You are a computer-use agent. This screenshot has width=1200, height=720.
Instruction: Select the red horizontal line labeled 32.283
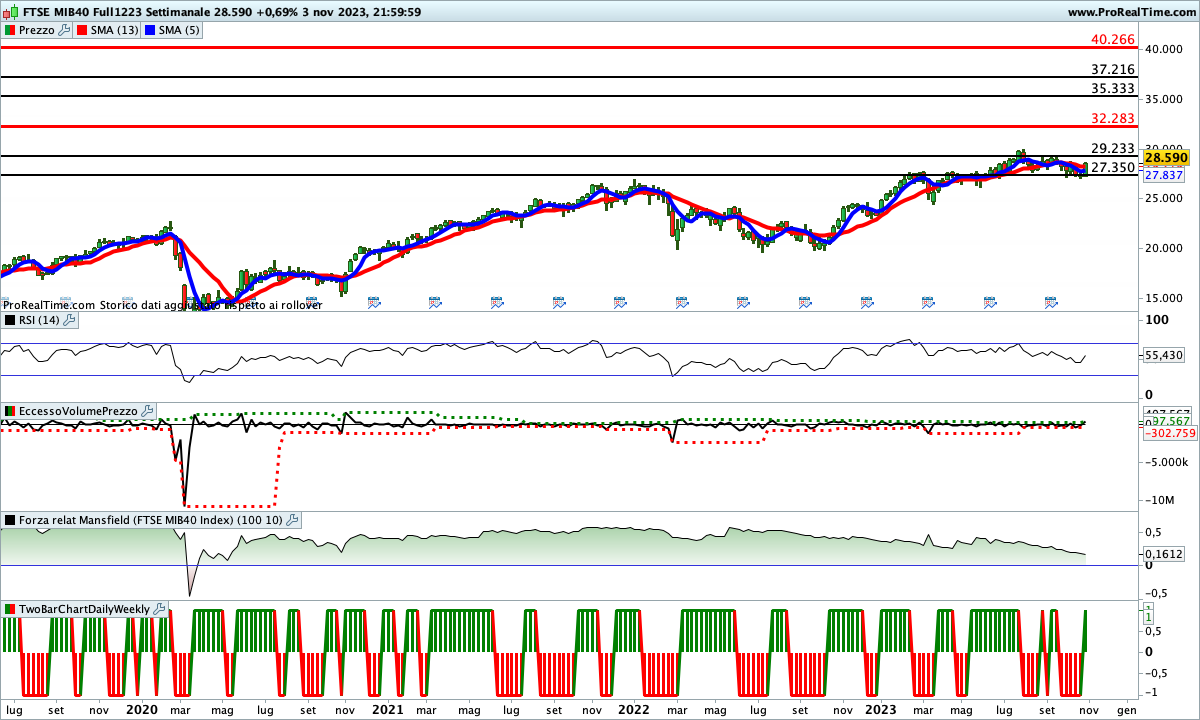(x=570, y=126)
